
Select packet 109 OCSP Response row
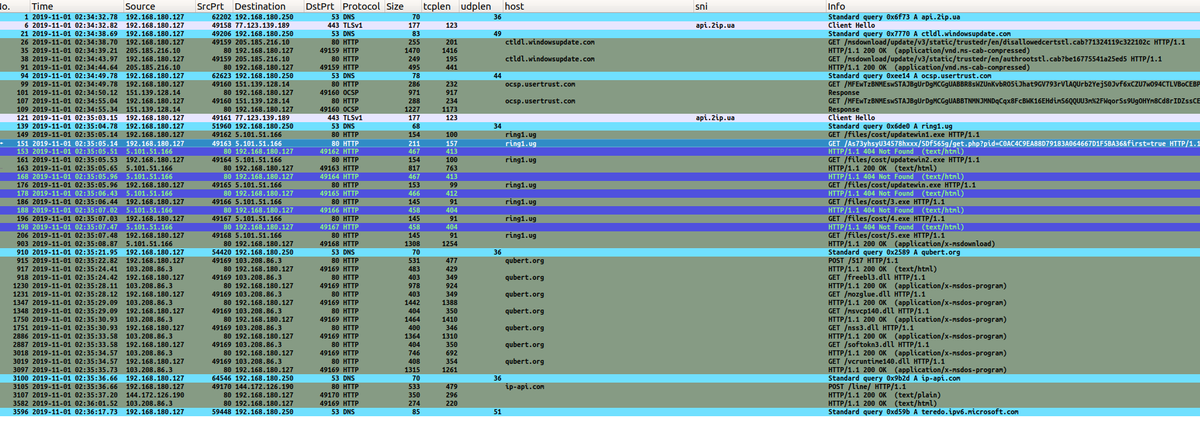tap(600, 108)
